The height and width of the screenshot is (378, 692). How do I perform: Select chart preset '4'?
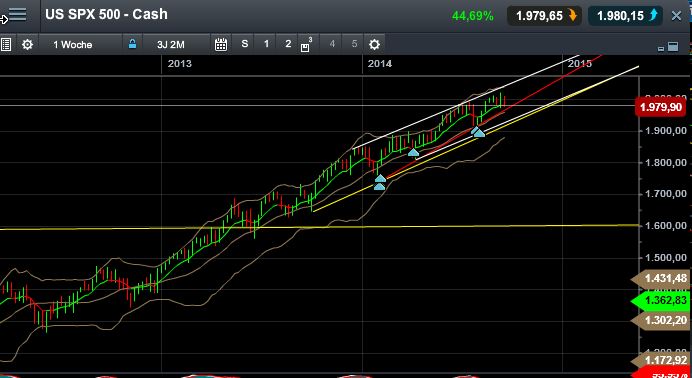[x=332, y=44]
